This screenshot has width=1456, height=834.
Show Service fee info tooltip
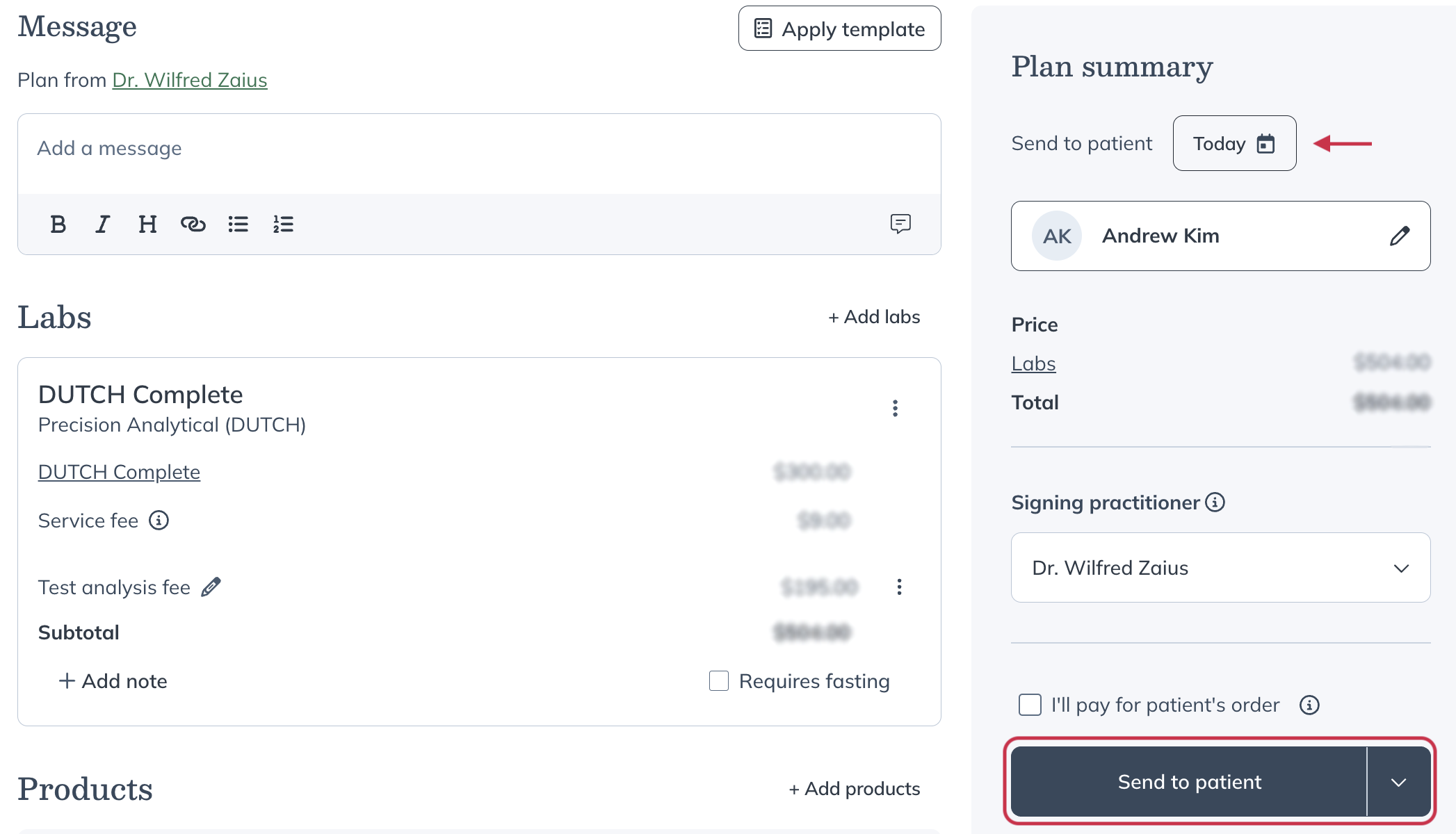(159, 520)
